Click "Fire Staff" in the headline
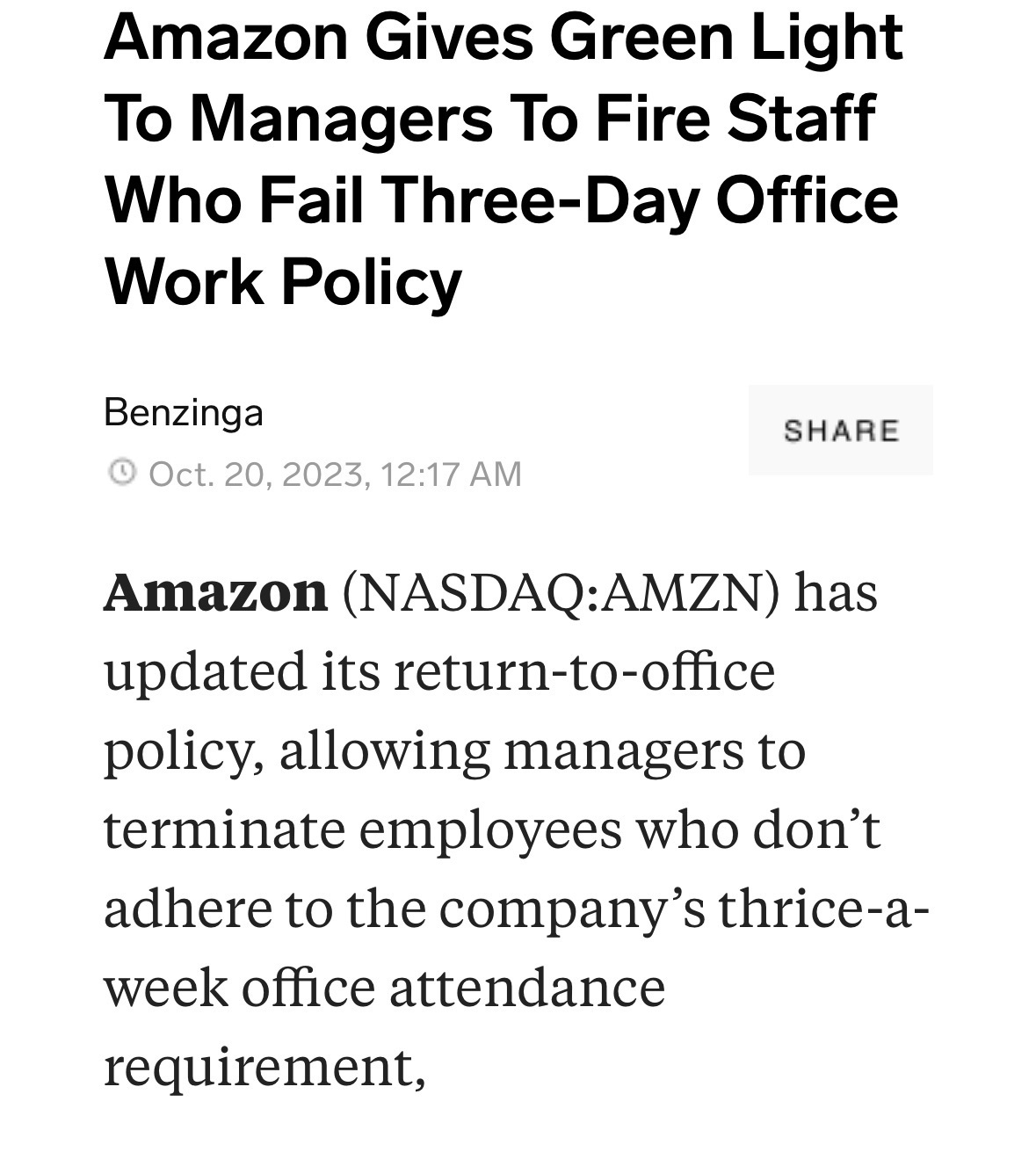This screenshot has width=1036, height=1152. pyautogui.click(x=735, y=119)
